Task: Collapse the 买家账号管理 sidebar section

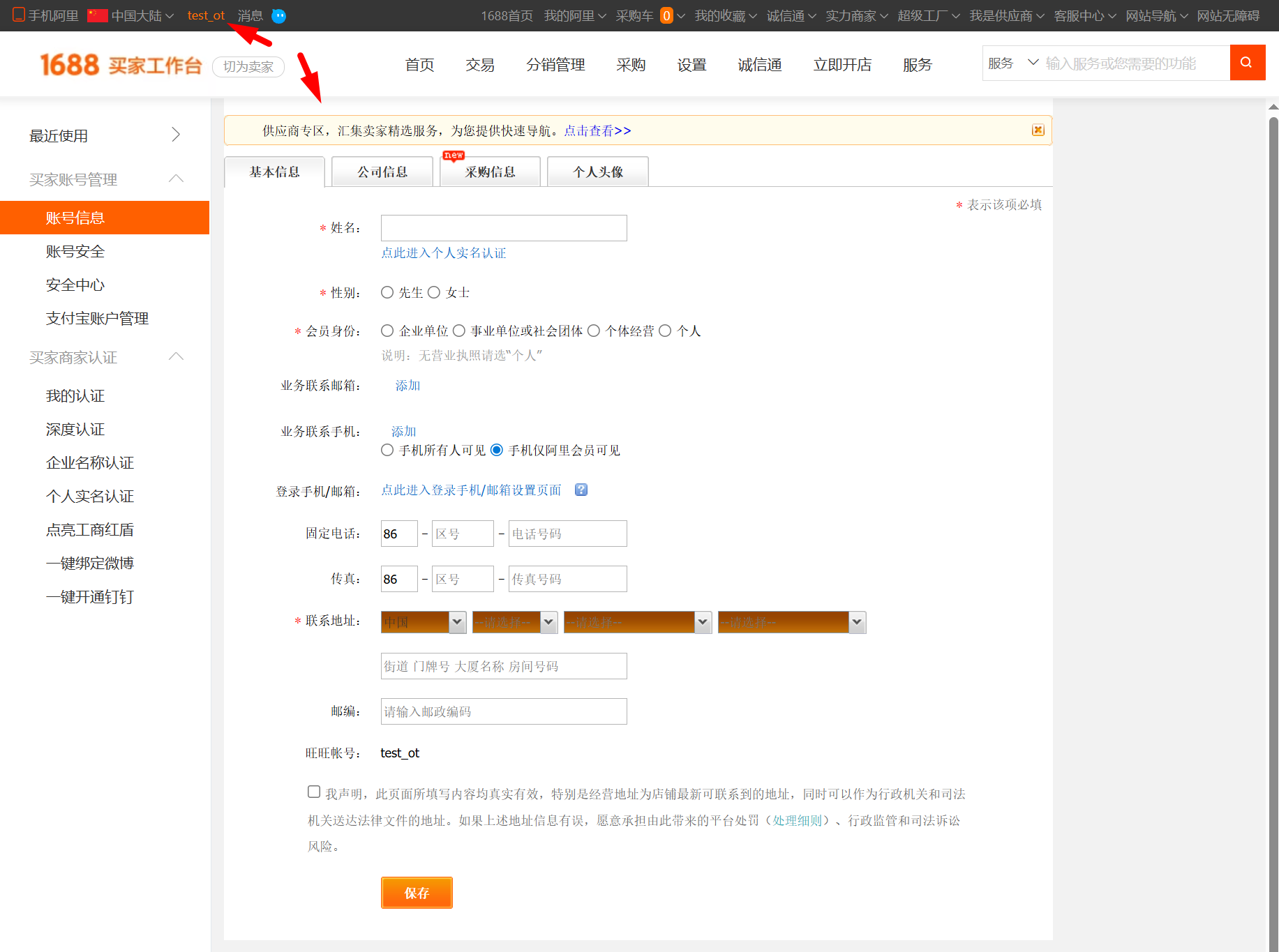Action: [x=176, y=179]
